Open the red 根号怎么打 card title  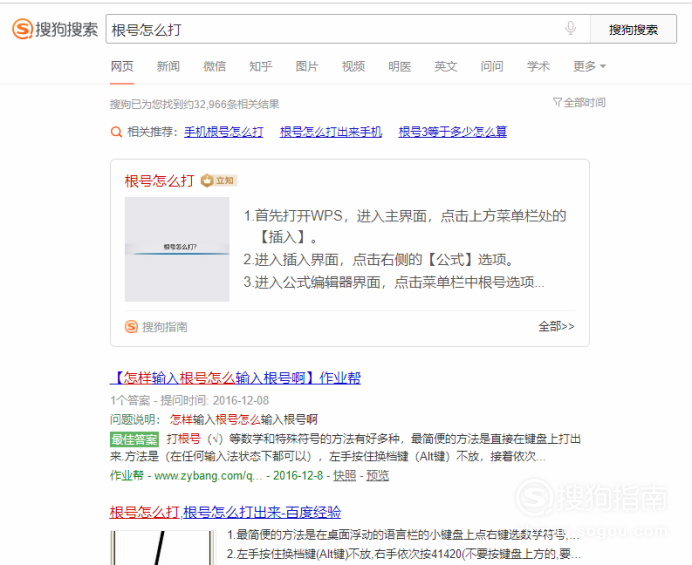pos(159,181)
